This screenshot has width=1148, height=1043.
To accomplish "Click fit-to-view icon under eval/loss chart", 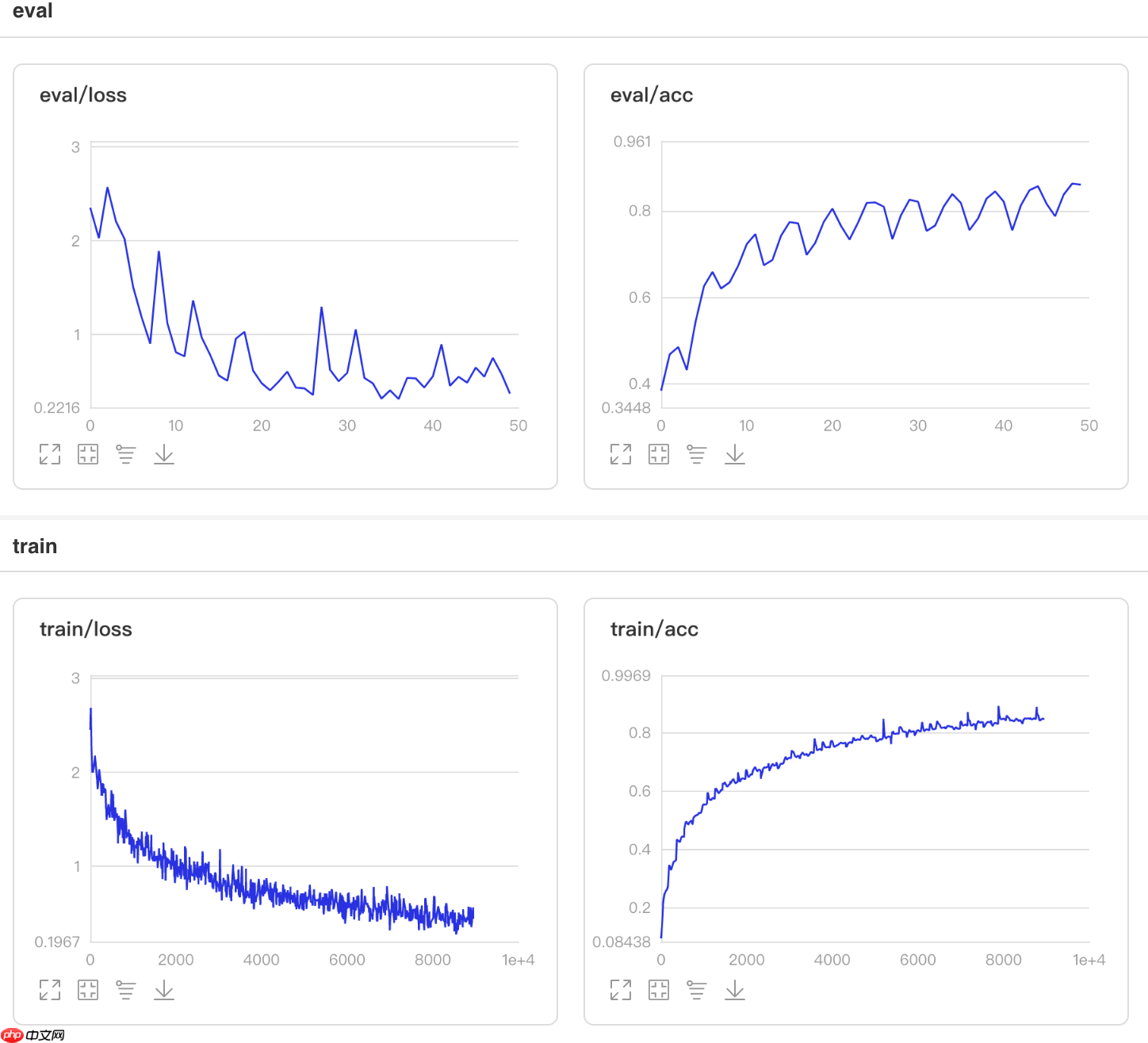I will click(88, 454).
